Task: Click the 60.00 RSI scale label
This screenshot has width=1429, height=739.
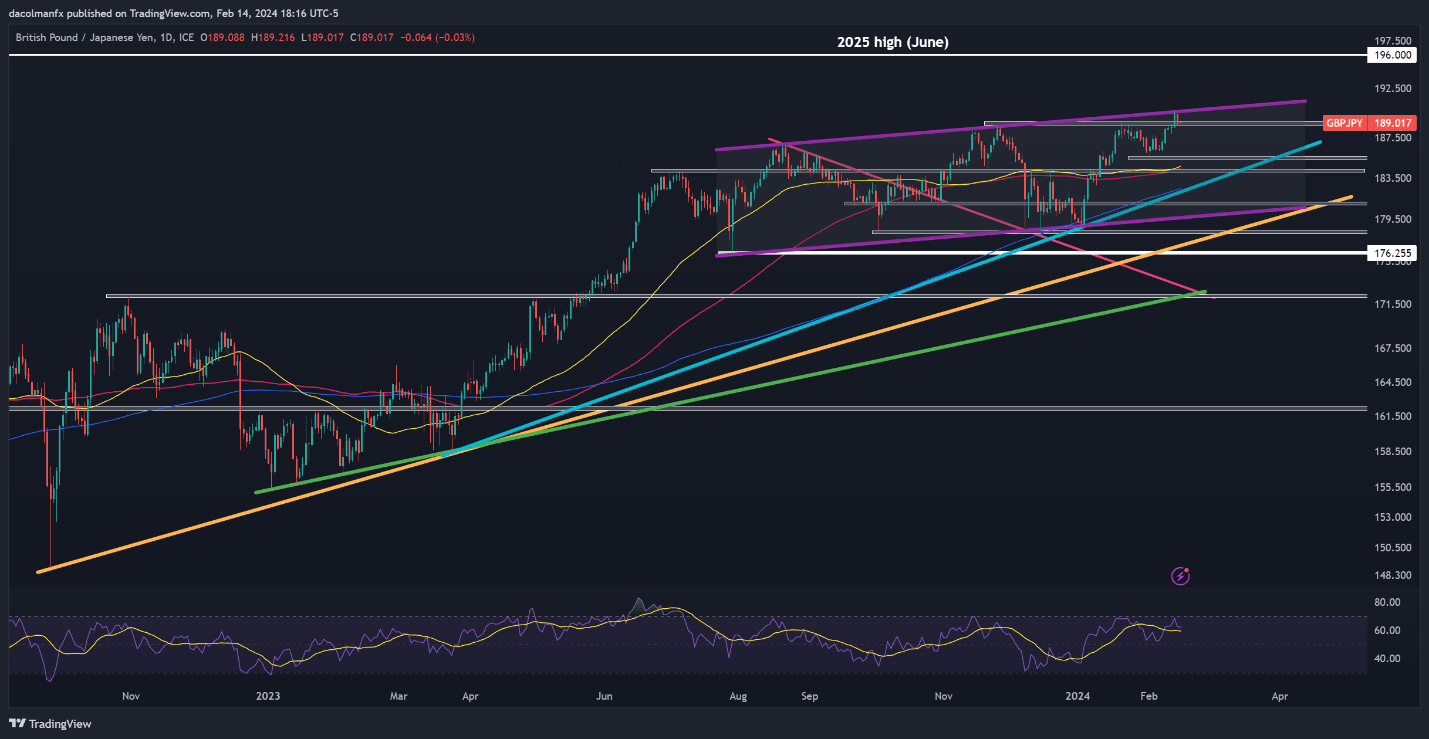Action: (x=1386, y=630)
